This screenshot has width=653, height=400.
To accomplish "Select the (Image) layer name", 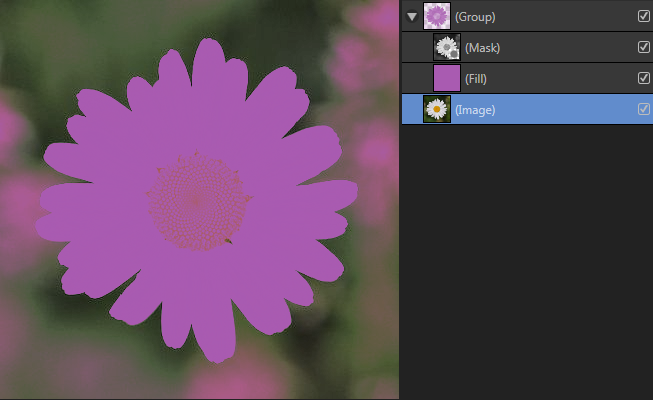I will [475, 110].
